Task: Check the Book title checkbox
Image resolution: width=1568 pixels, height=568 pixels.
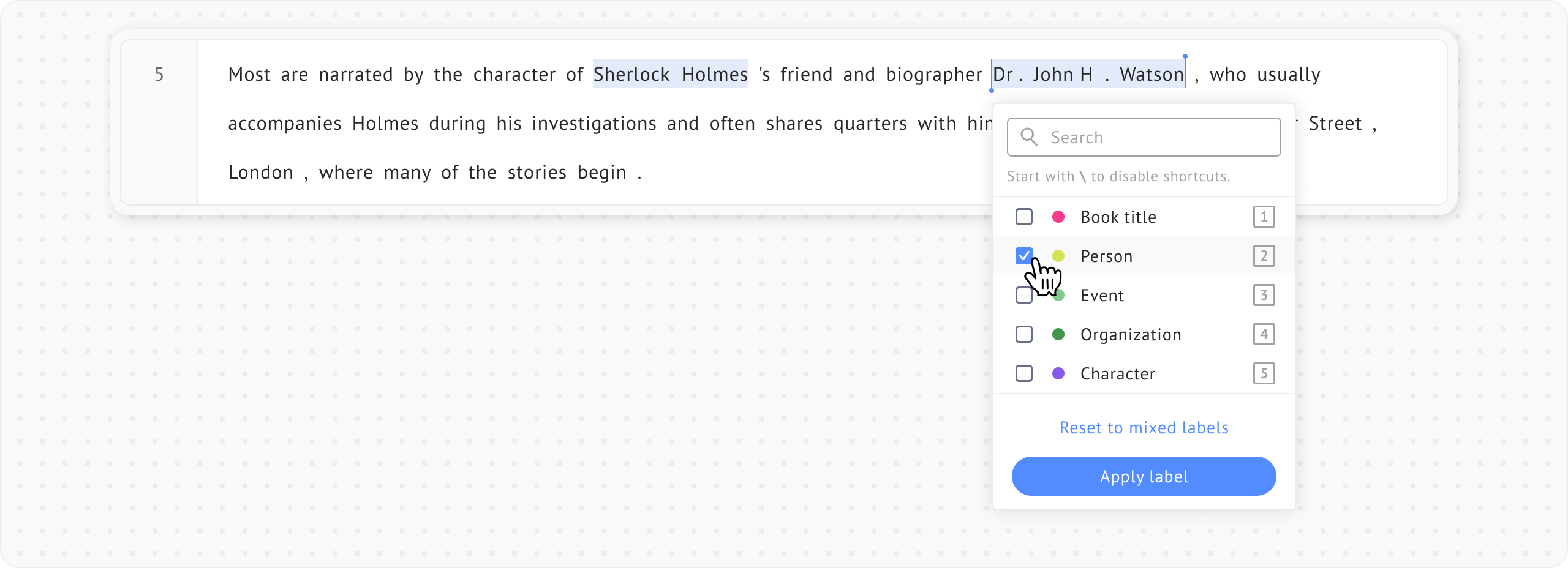Action: click(x=1024, y=217)
